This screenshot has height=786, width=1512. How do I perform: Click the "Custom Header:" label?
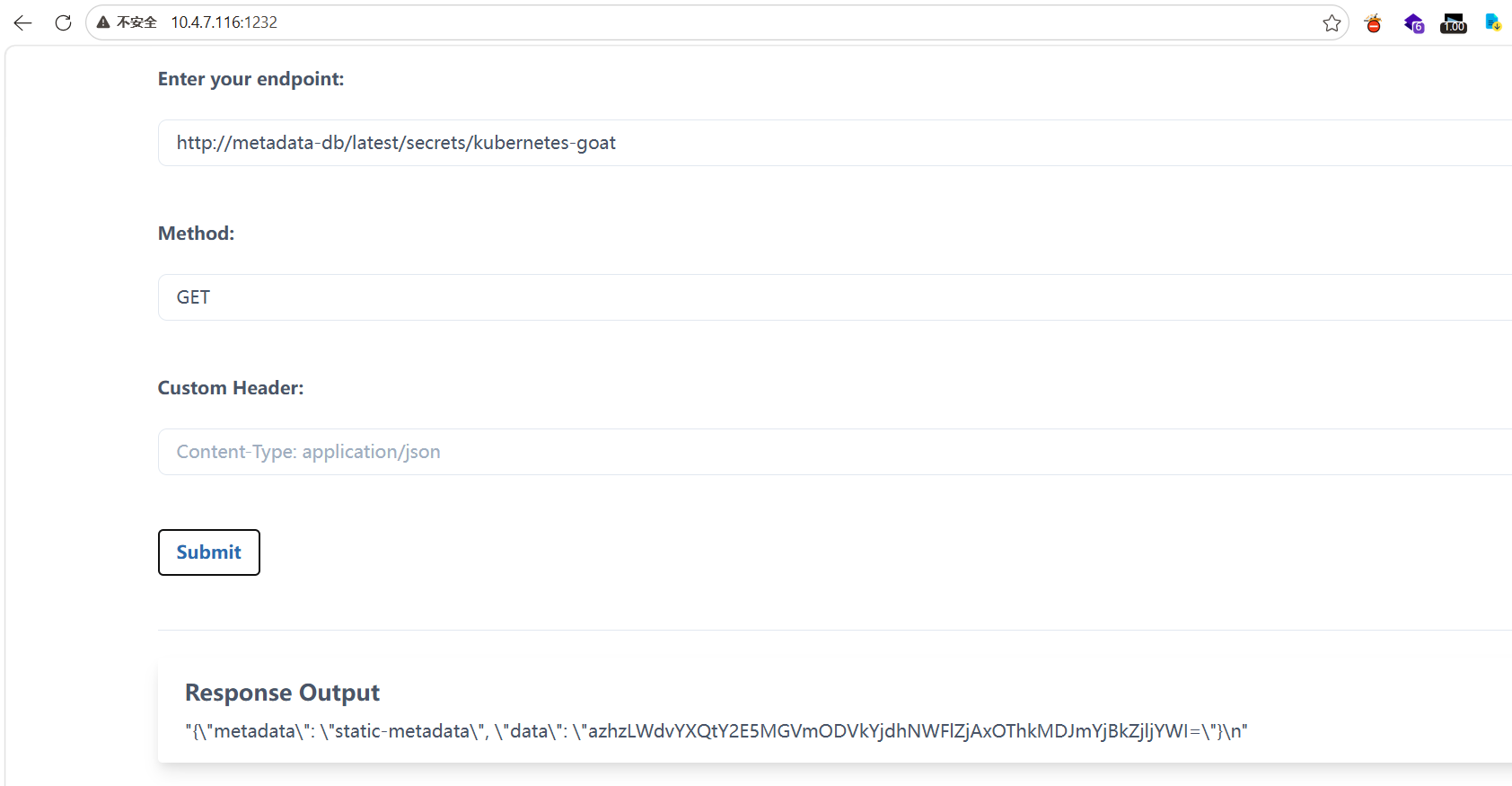coord(231,388)
